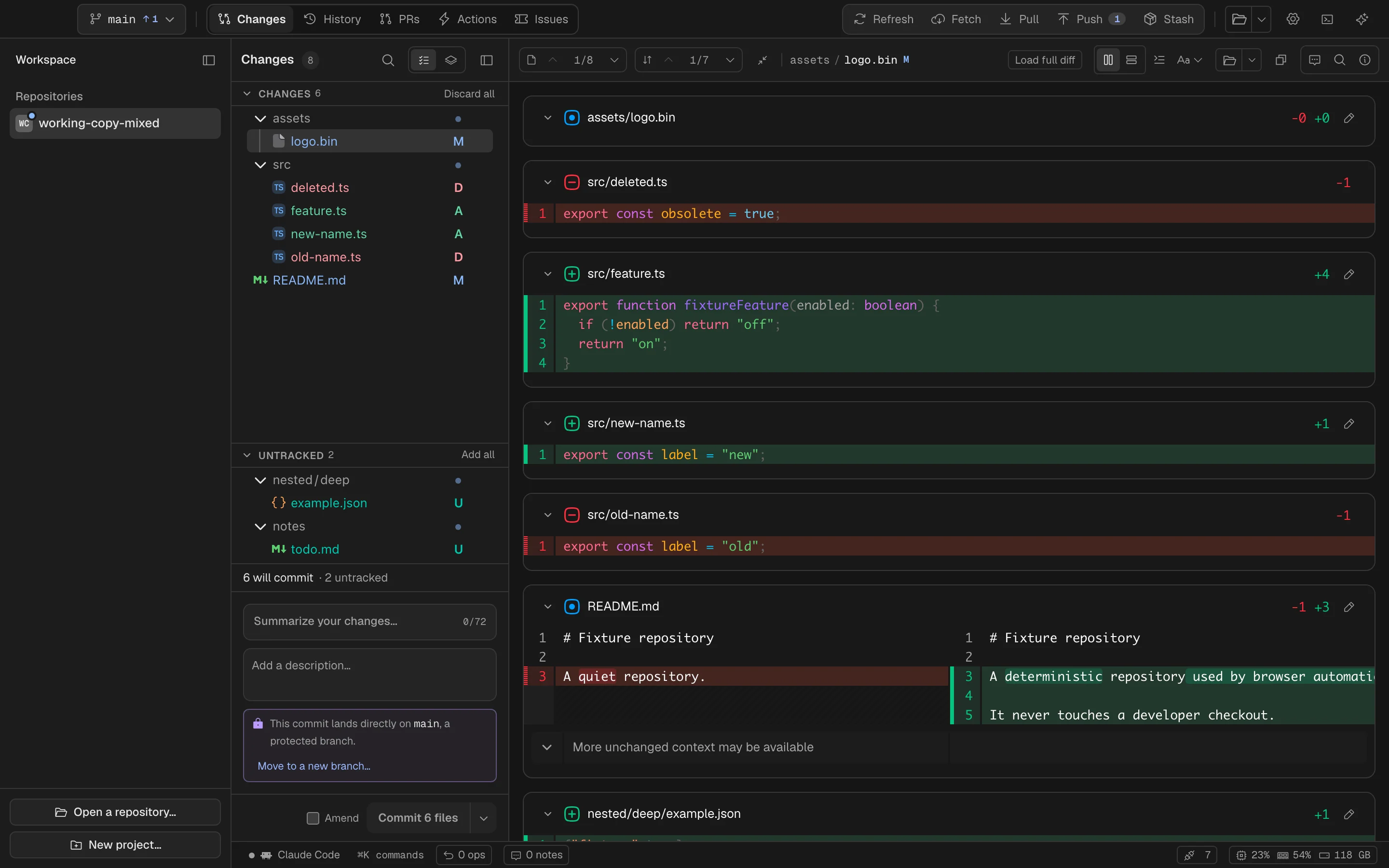Switch to unified stacked diff view

pyautogui.click(x=1130, y=60)
